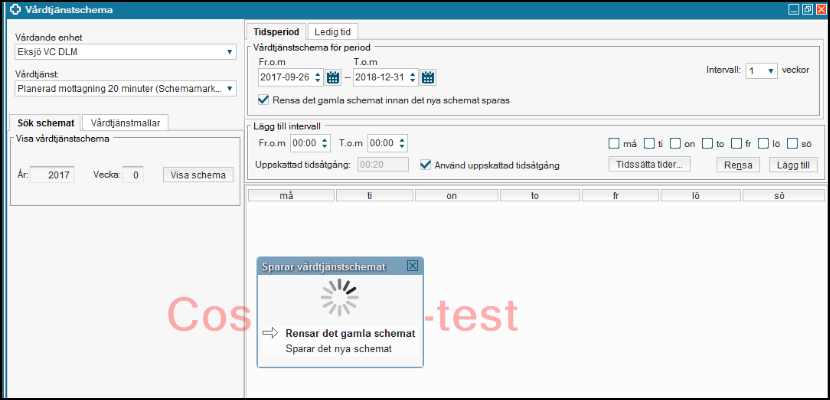Maximize the Vårdtjänstschema window
Viewport: 830px width, 400px height.
point(806,9)
